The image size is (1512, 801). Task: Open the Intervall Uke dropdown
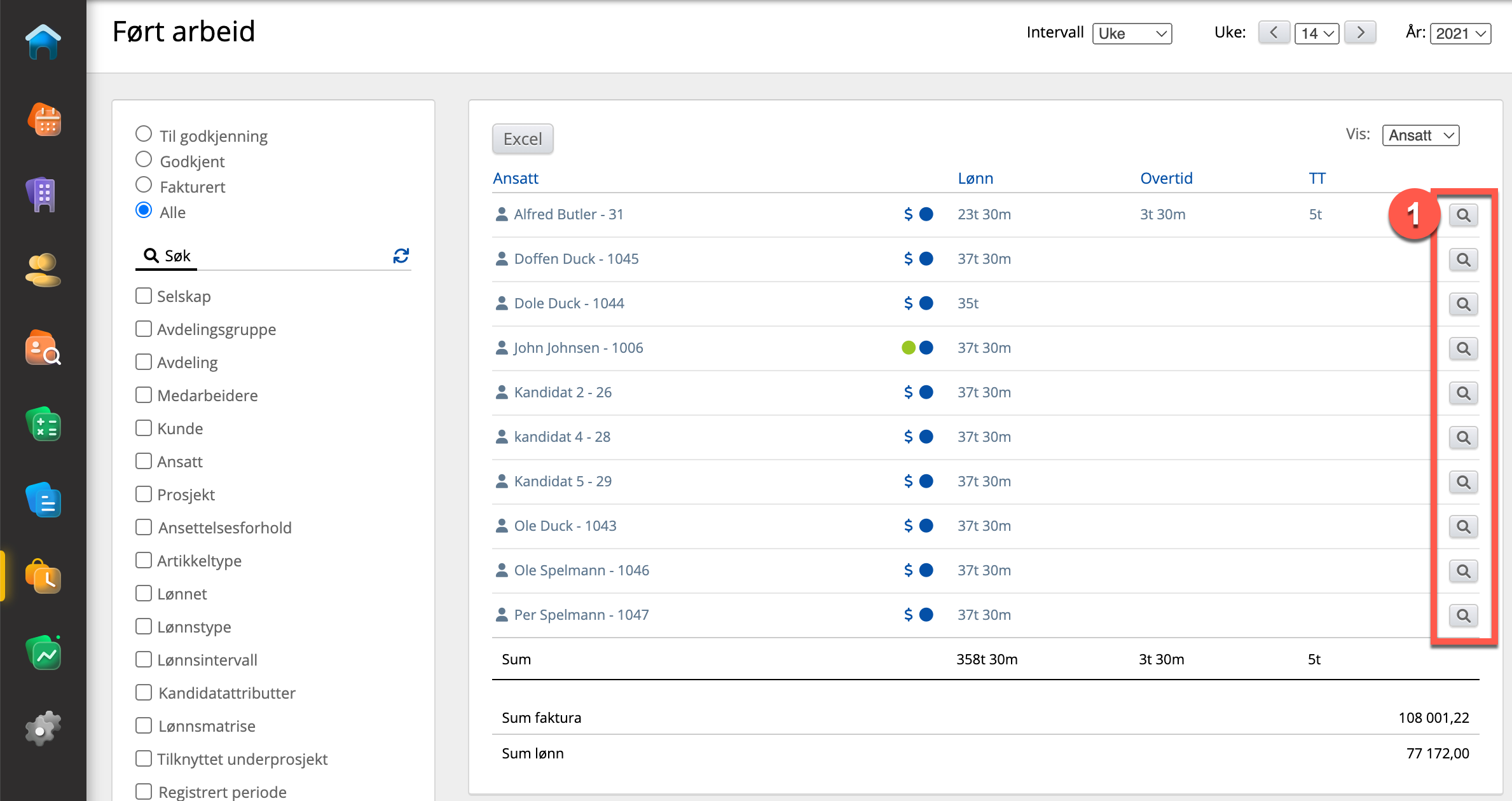1132,33
